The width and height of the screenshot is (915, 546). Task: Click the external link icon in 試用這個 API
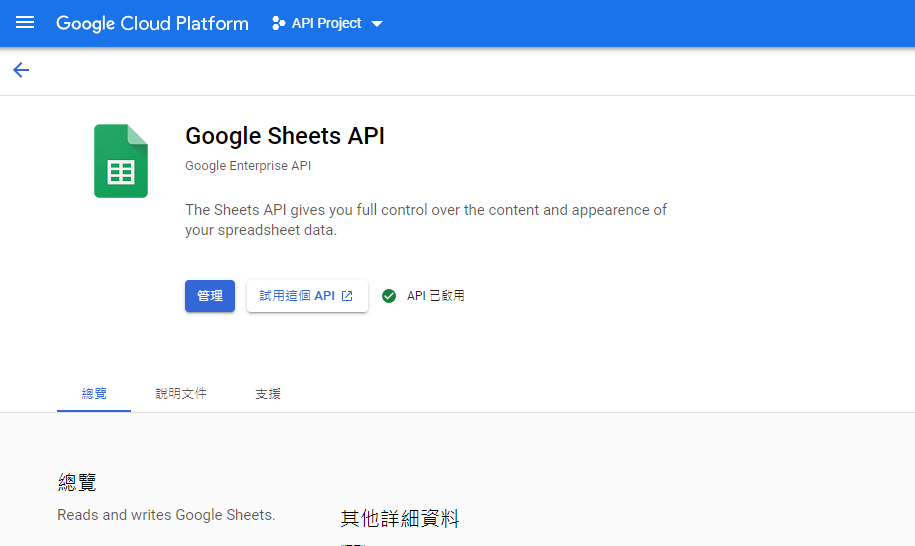(x=347, y=296)
